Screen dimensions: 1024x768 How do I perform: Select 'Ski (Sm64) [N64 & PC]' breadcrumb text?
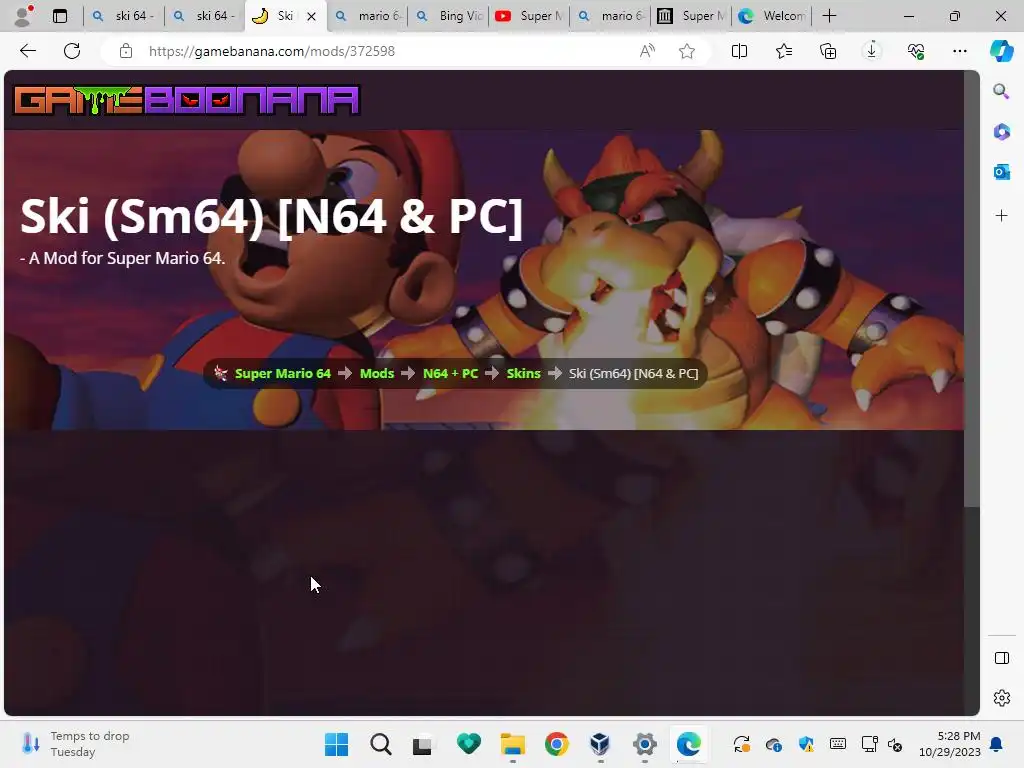tap(633, 374)
